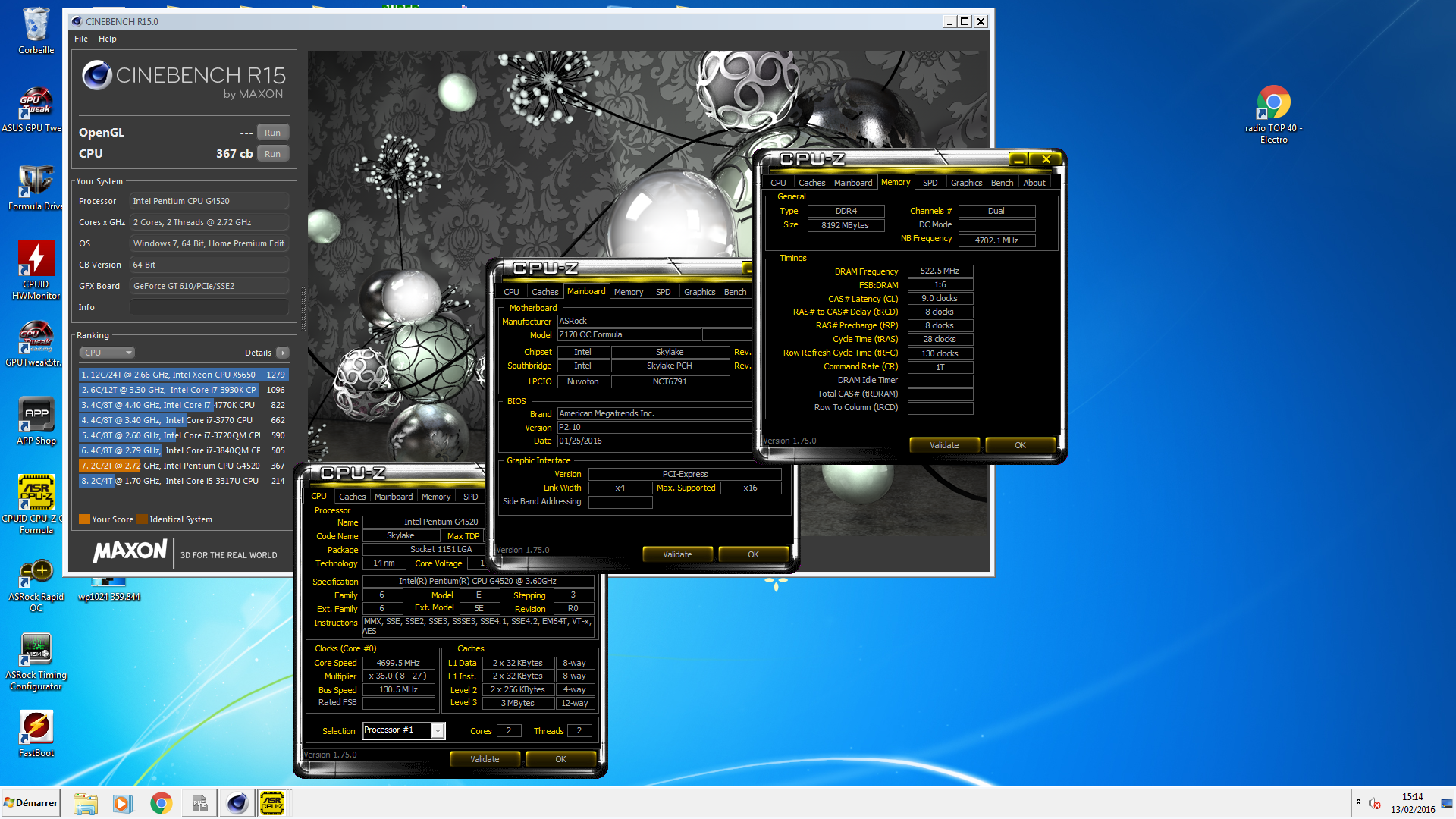Open the CPUID CPU-Z OC Formula desktop icon
Image resolution: width=1456 pixels, height=819 pixels.
click(x=36, y=504)
